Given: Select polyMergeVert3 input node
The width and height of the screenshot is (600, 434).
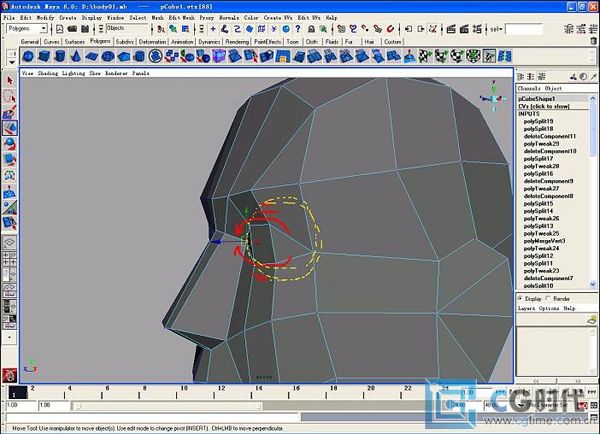Looking at the screenshot, I should (x=545, y=241).
